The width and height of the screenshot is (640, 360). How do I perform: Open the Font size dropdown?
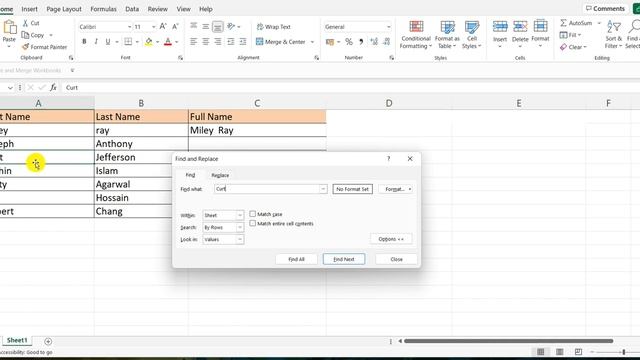coord(153,27)
